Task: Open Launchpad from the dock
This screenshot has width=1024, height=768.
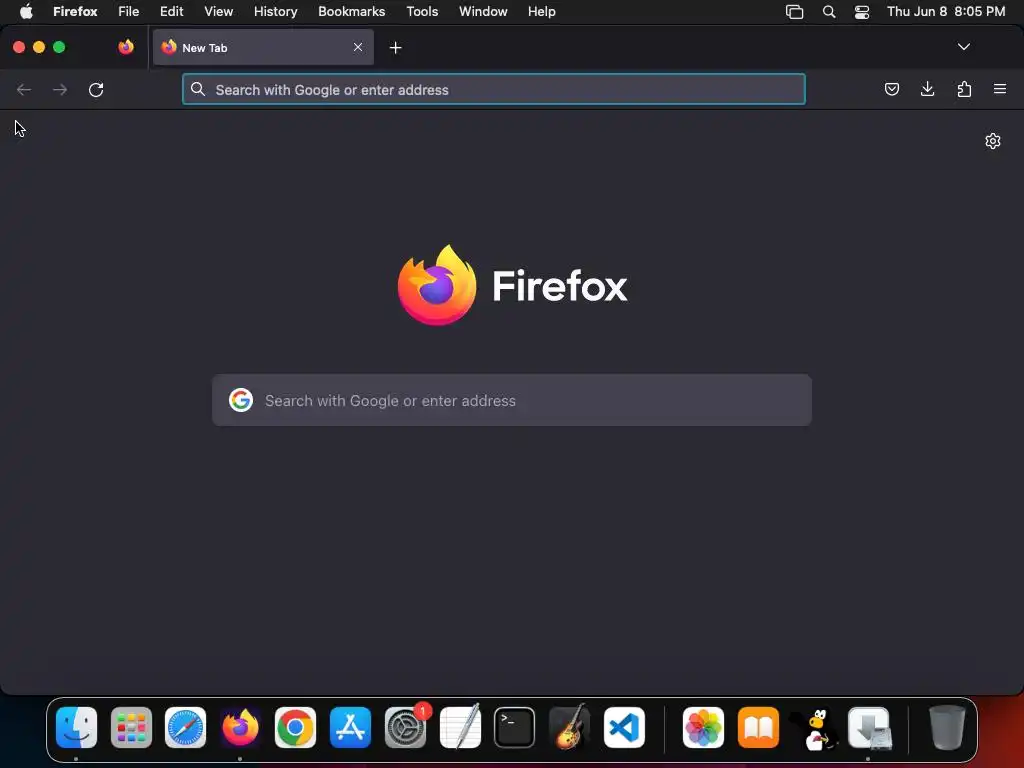Action: 131,727
